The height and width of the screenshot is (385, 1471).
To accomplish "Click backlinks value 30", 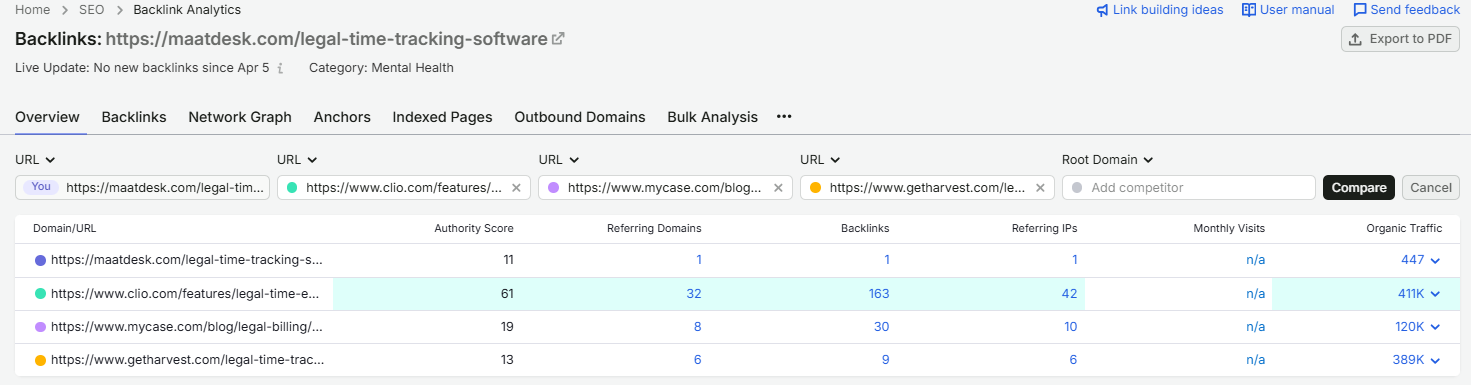I will coord(882,327).
